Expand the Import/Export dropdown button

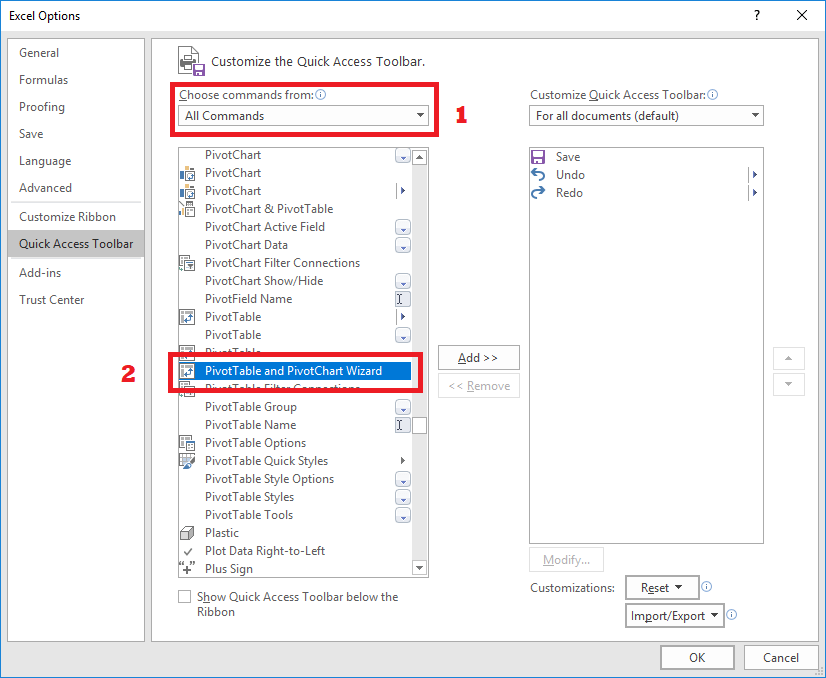click(x=674, y=615)
